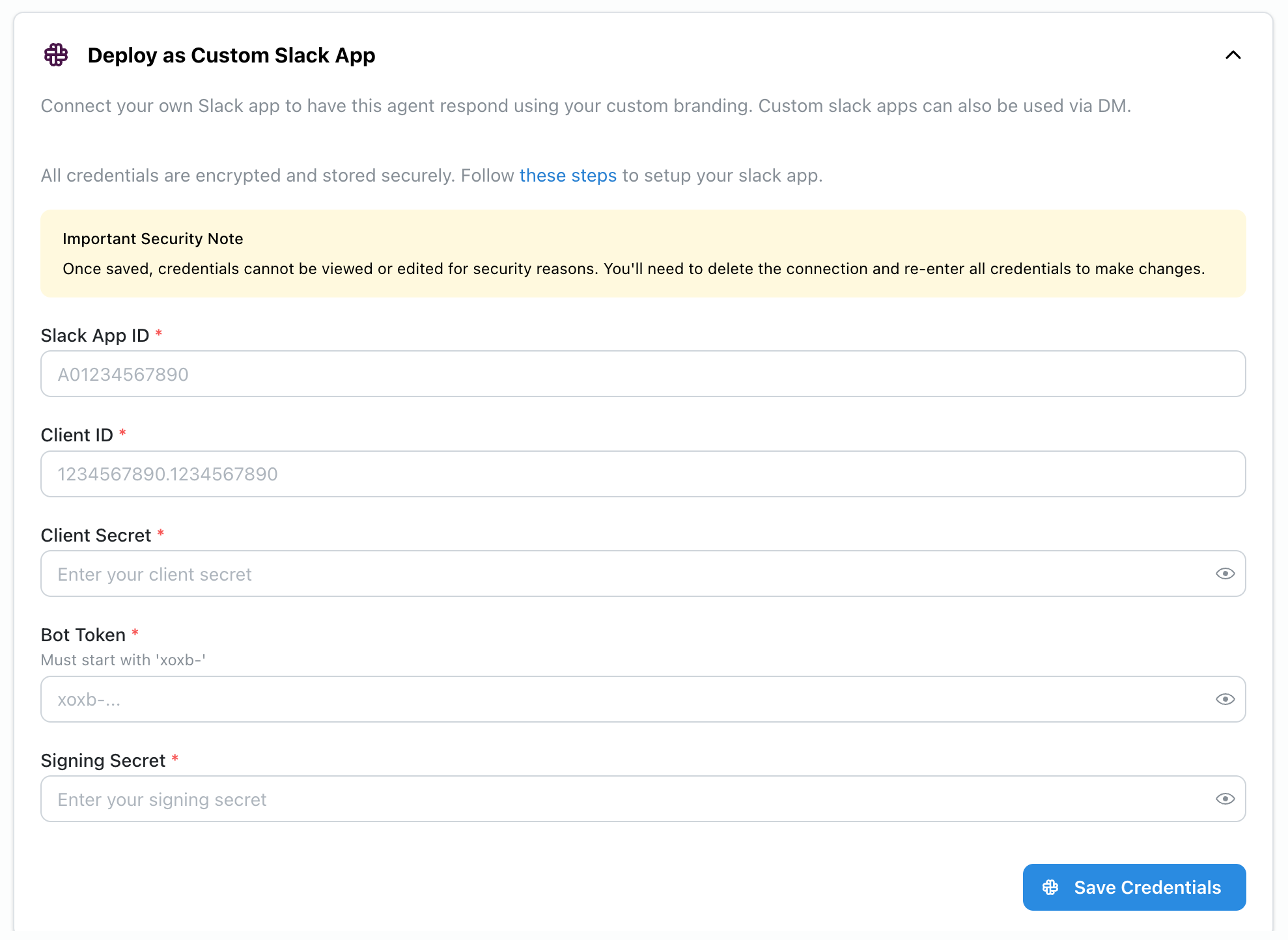Toggle Bot Token visibility
Screen dimensions: 1288x940
click(1225, 698)
